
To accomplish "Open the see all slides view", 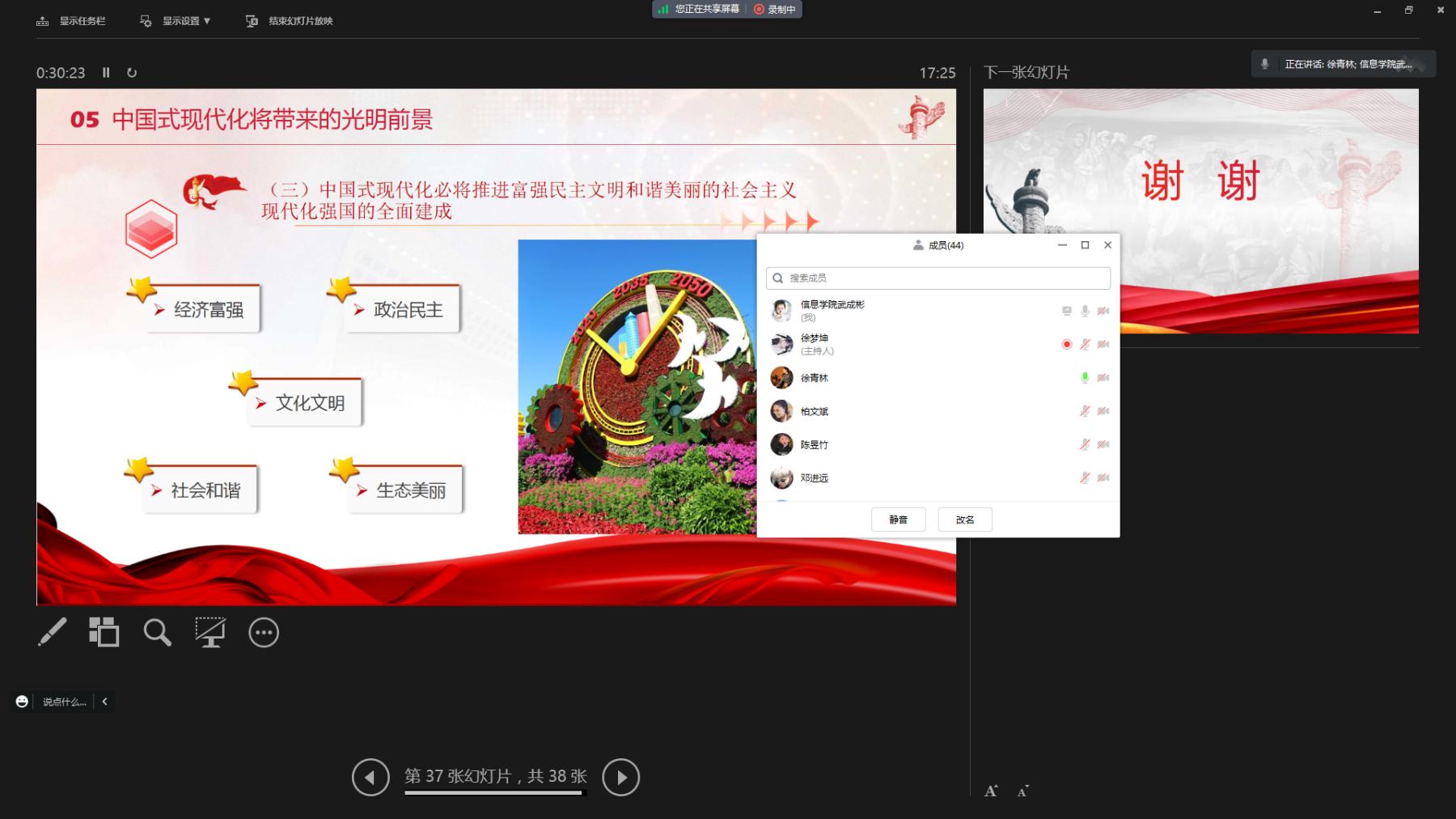I will [104, 632].
